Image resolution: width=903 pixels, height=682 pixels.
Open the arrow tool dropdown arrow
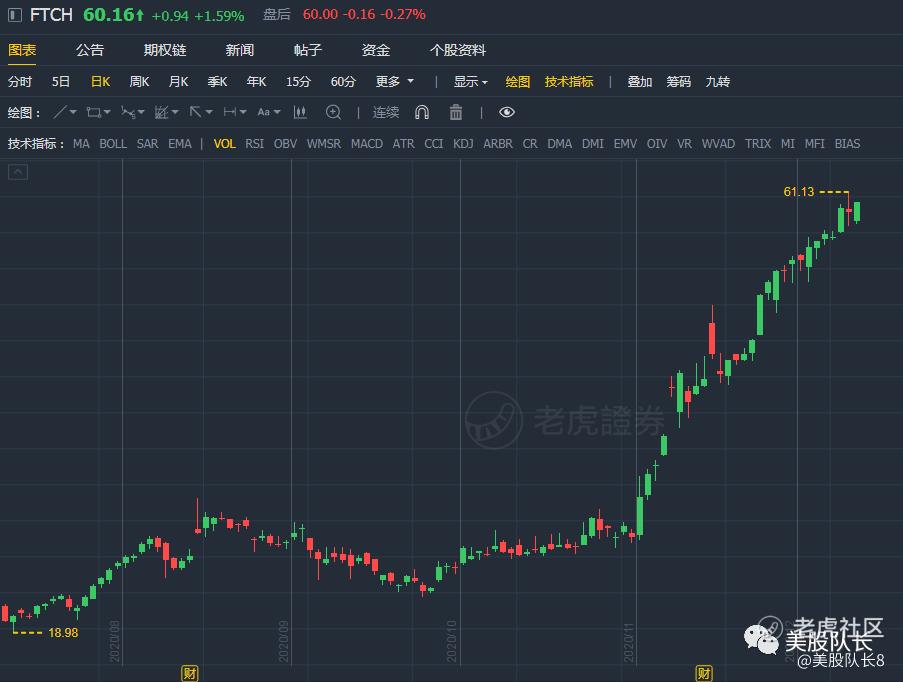(x=209, y=112)
